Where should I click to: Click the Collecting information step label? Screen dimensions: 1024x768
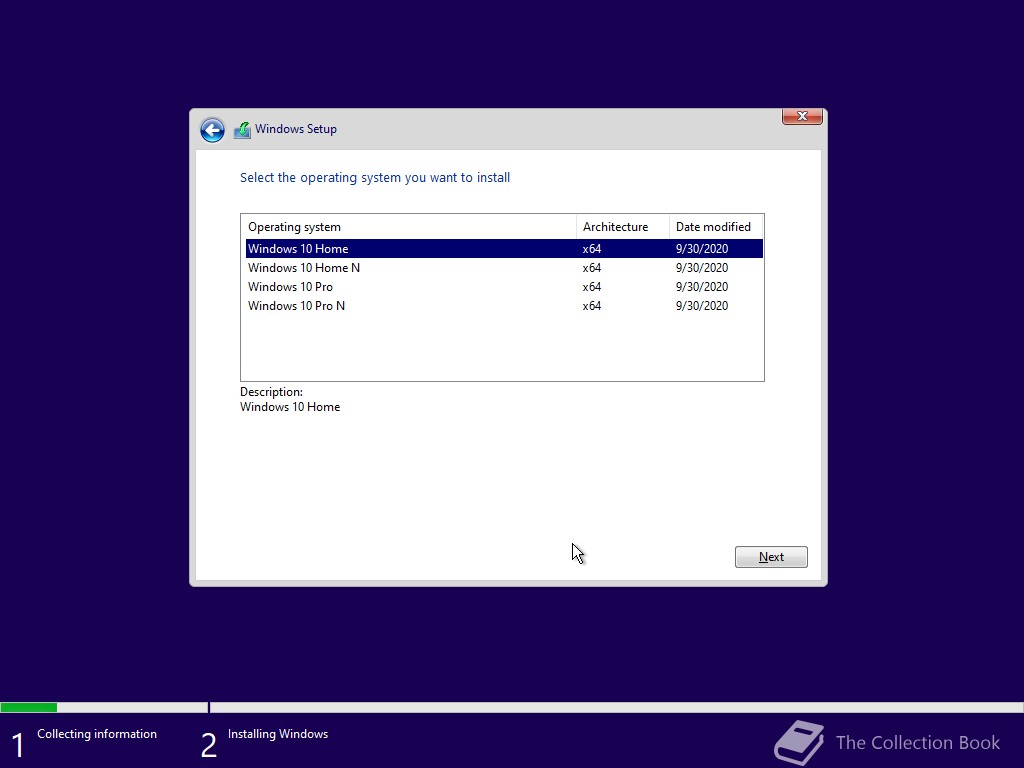(97, 734)
